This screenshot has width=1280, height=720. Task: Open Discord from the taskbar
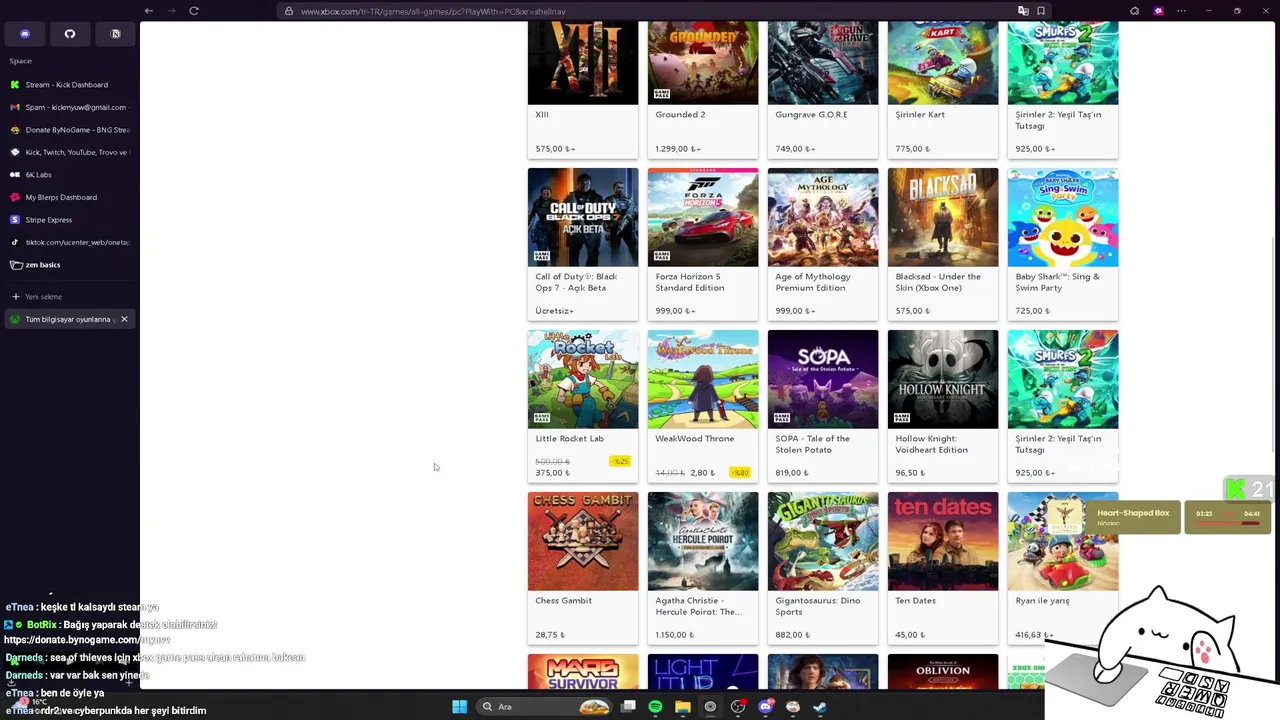click(x=765, y=707)
